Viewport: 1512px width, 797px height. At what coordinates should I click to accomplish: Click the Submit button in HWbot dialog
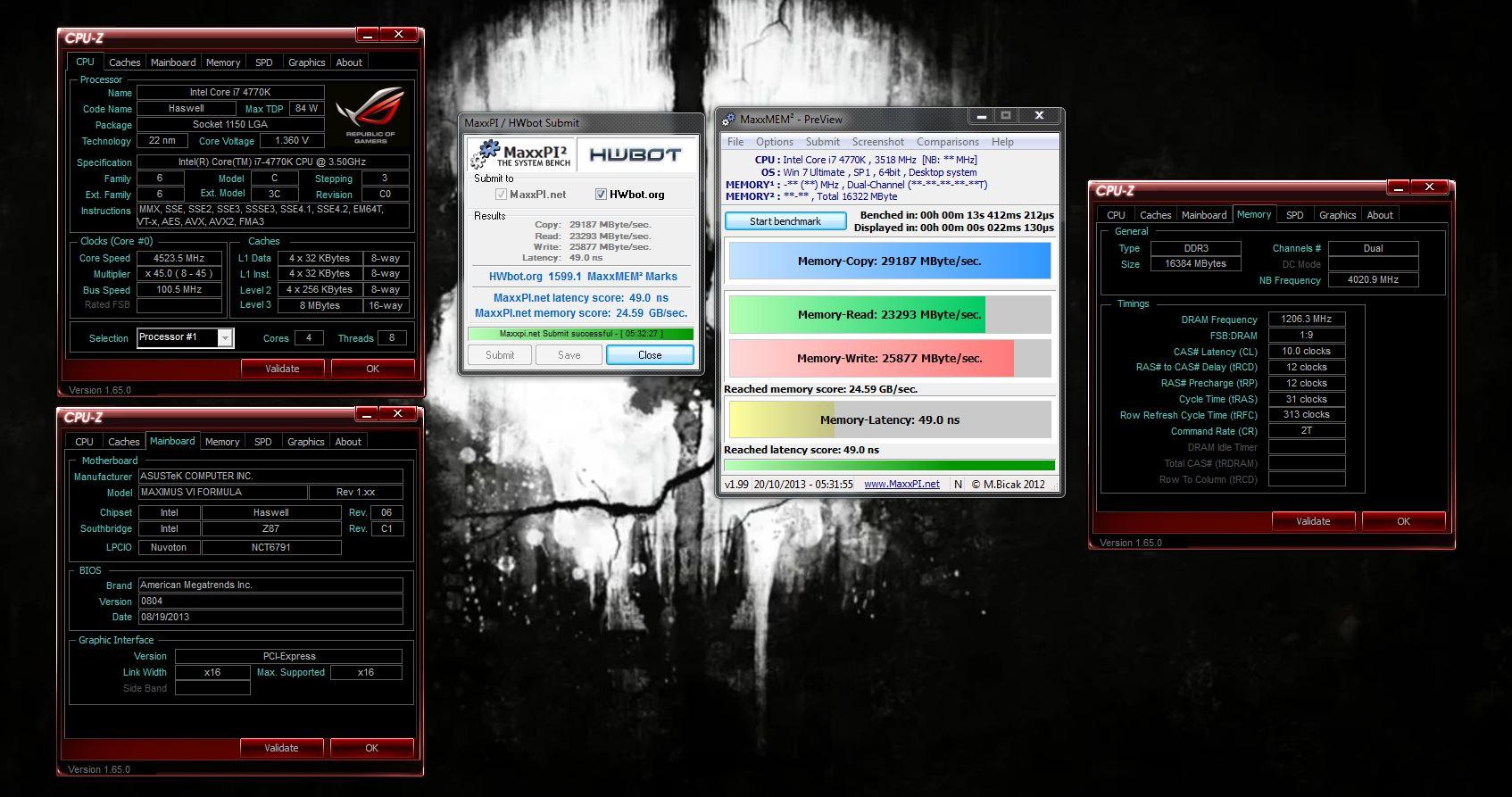500,355
